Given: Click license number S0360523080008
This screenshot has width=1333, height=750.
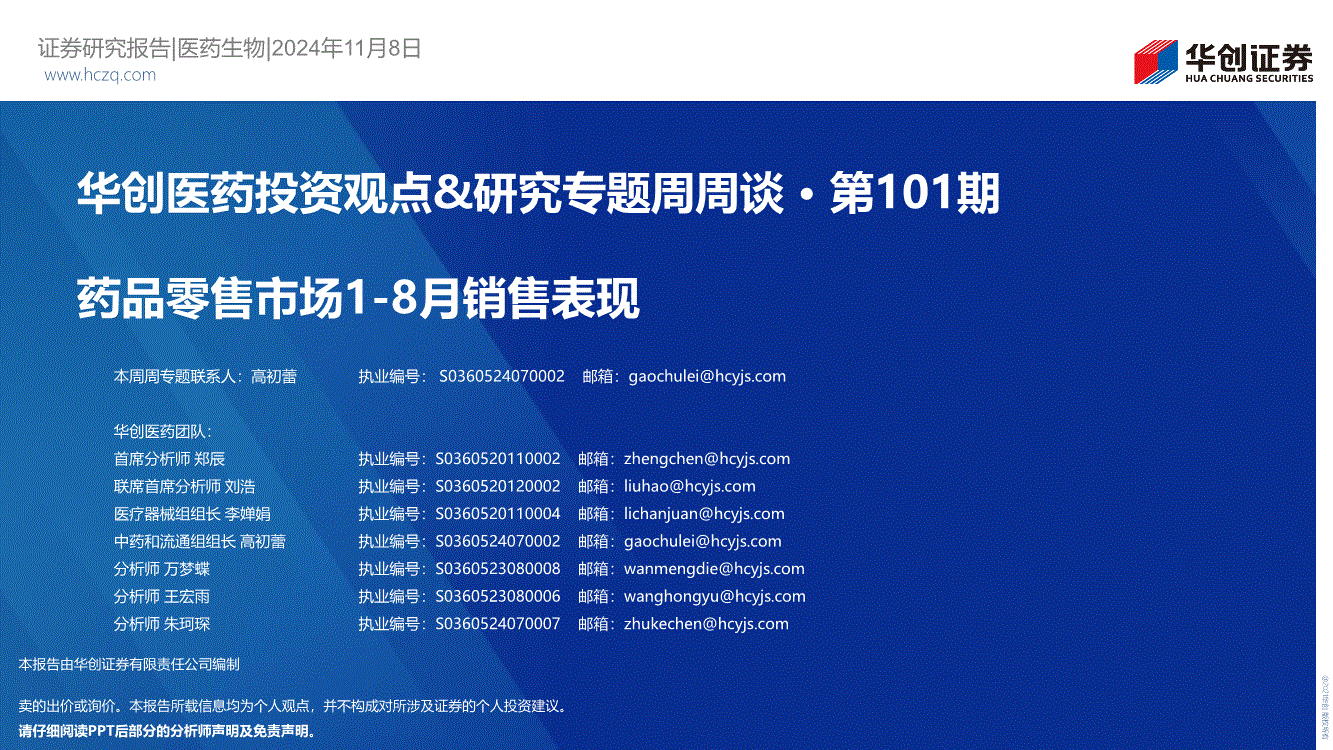Looking at the screenshot, I should 498,569.
